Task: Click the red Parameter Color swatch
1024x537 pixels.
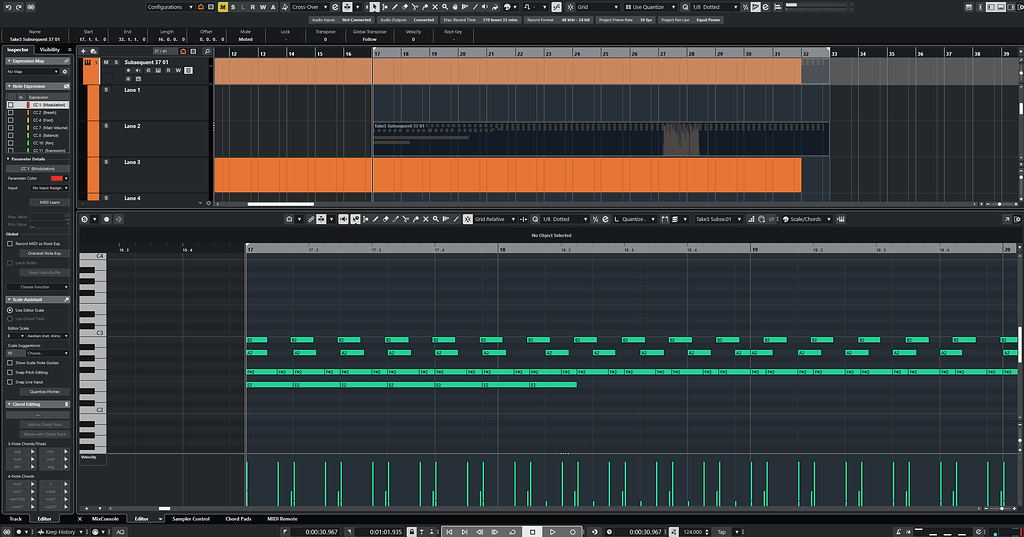Action: [x=57, y=178]
